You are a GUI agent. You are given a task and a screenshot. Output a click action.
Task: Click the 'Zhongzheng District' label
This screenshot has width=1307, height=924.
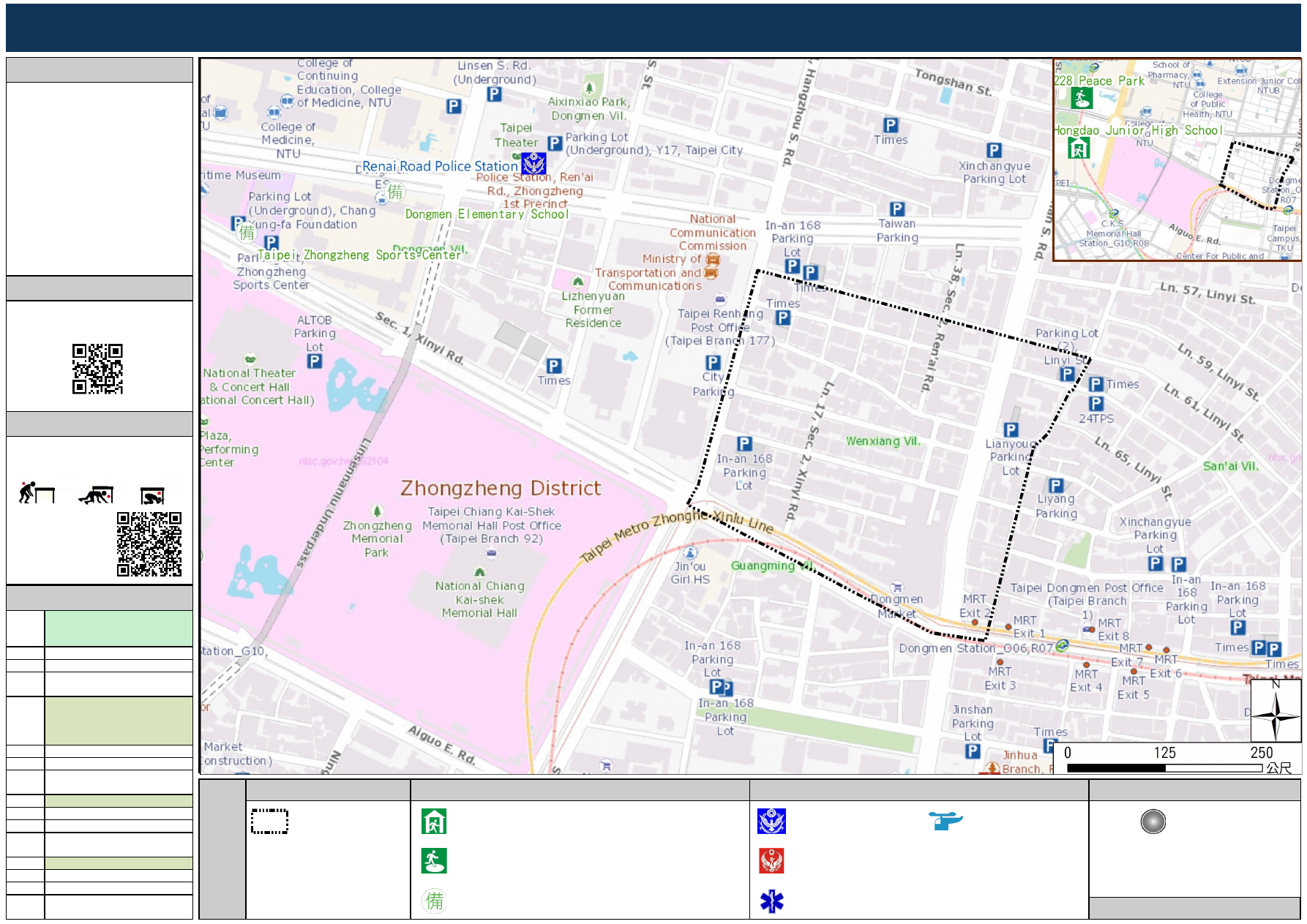501,488
